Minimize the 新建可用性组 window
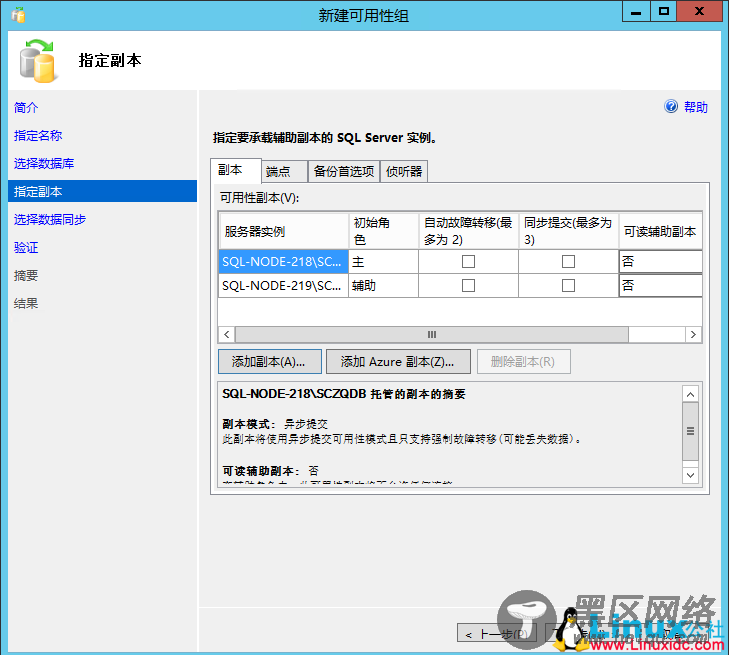This screenshot has width=729, height=655. (x=636, y=12)
